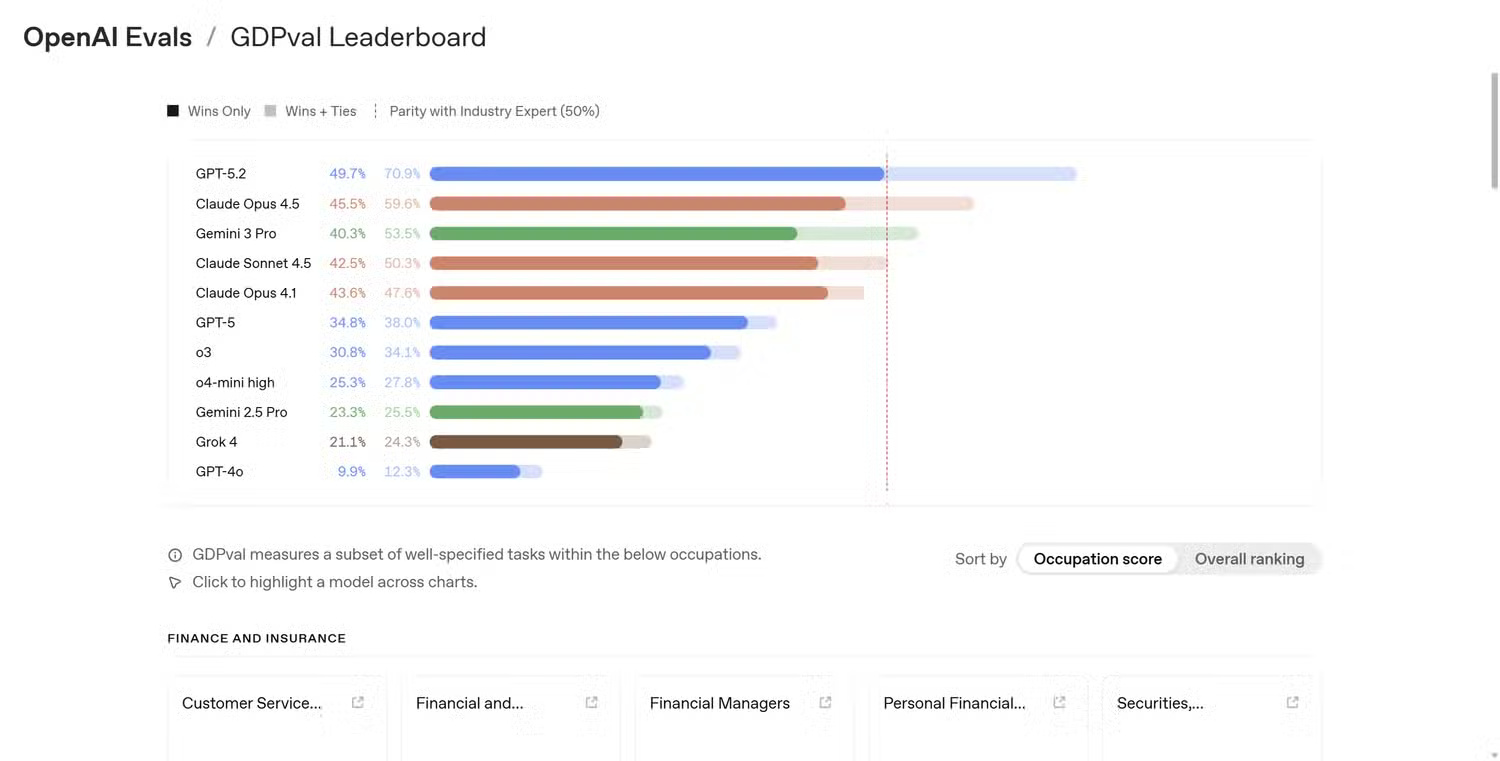Click the OpenAI Evals breadcrumb

pos(107,36)
